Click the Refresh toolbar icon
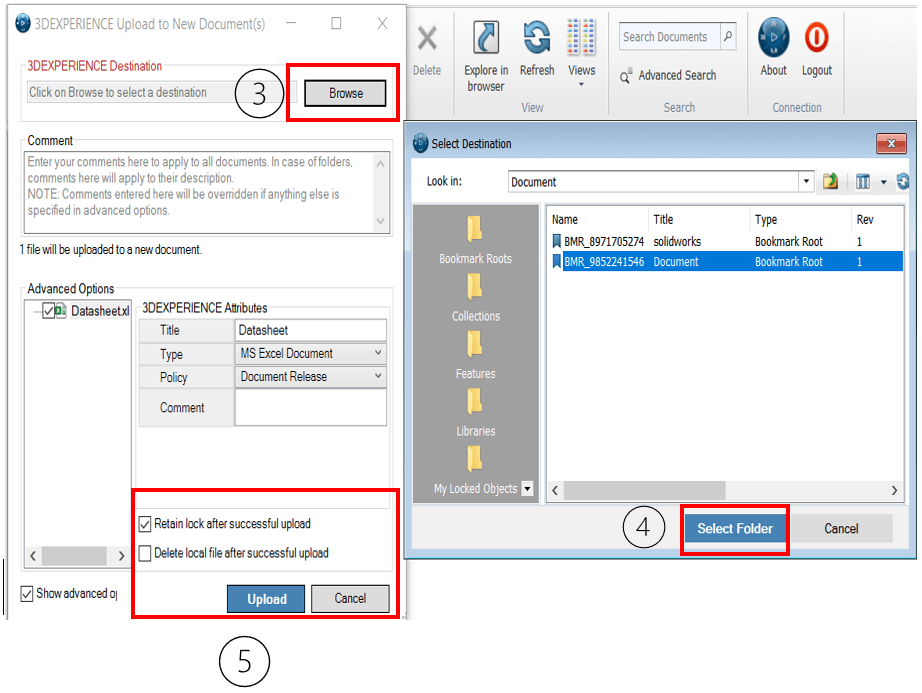 [x=537, y=38]
